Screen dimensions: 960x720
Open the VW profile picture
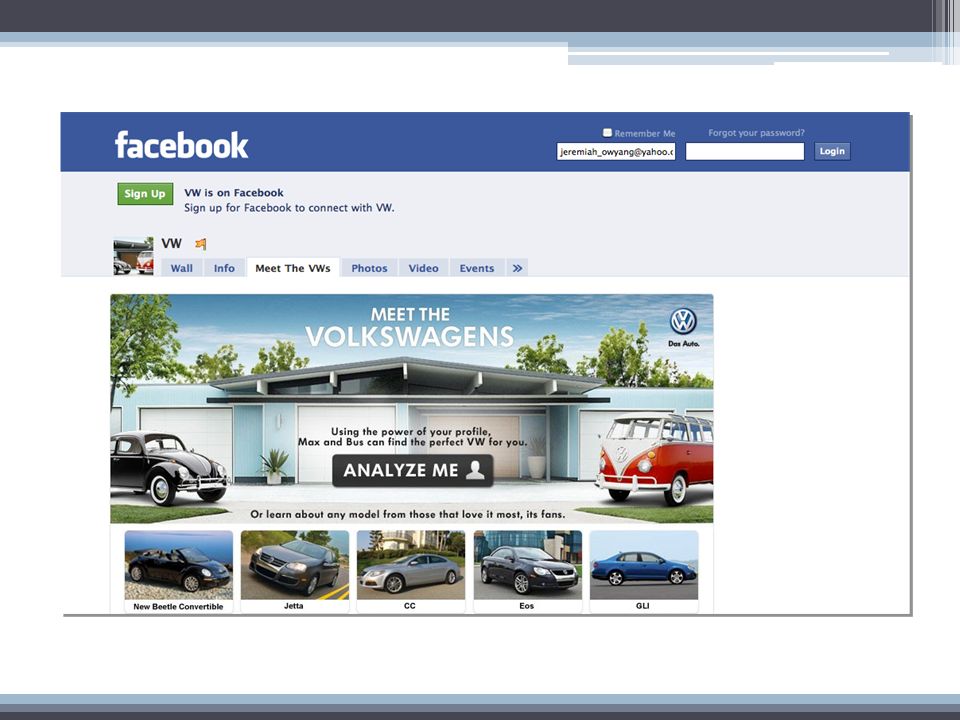point(133,256)
